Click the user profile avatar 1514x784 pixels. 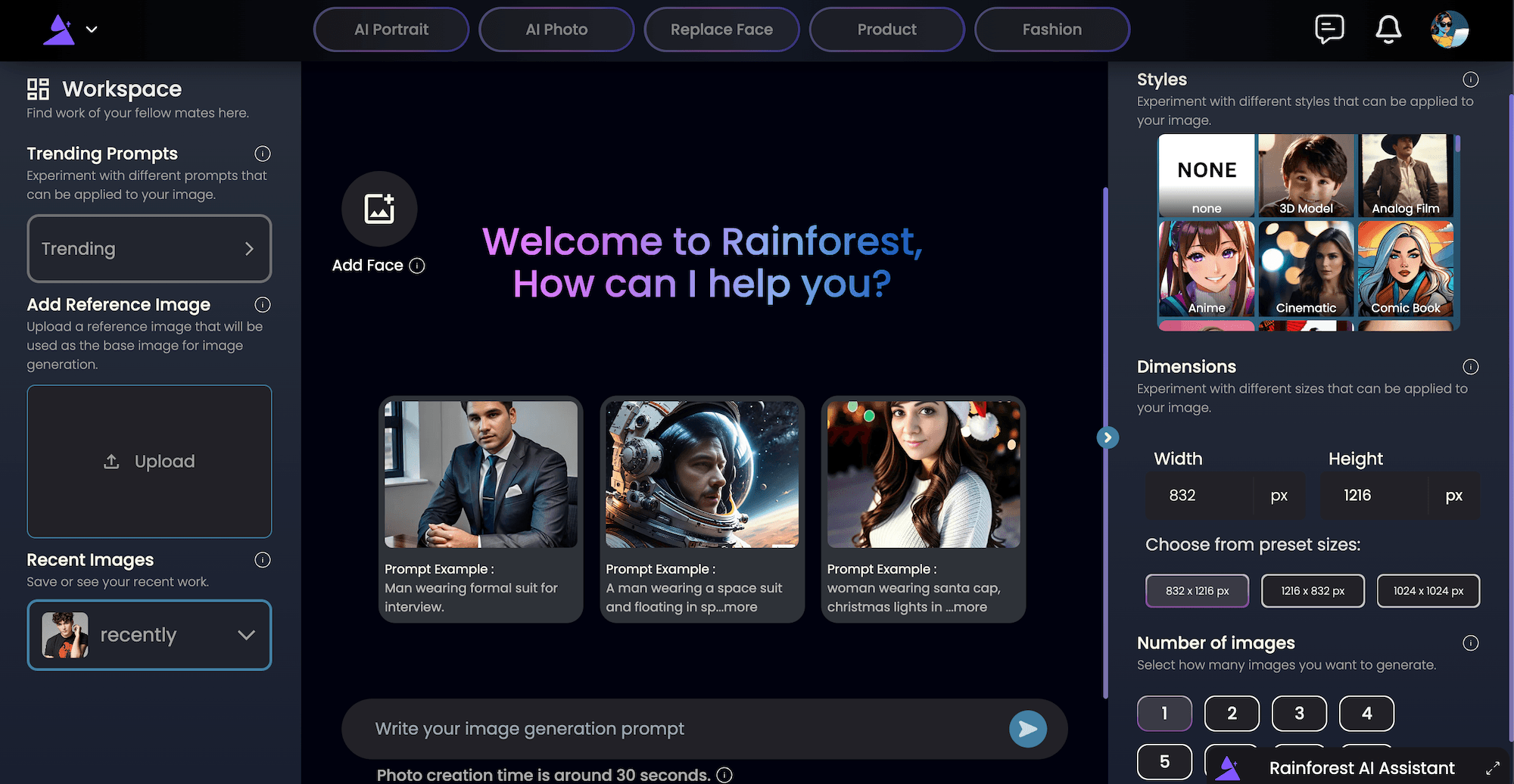(1450, 30)
